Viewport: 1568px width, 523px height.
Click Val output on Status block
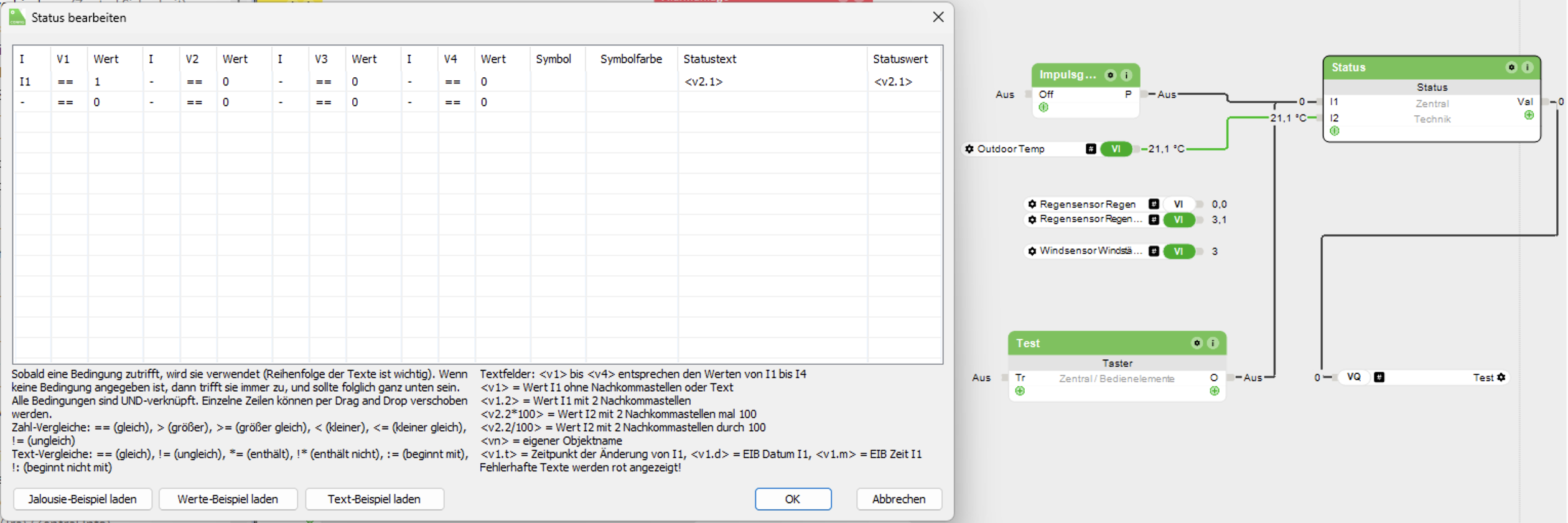click(x=1526, y=101)
